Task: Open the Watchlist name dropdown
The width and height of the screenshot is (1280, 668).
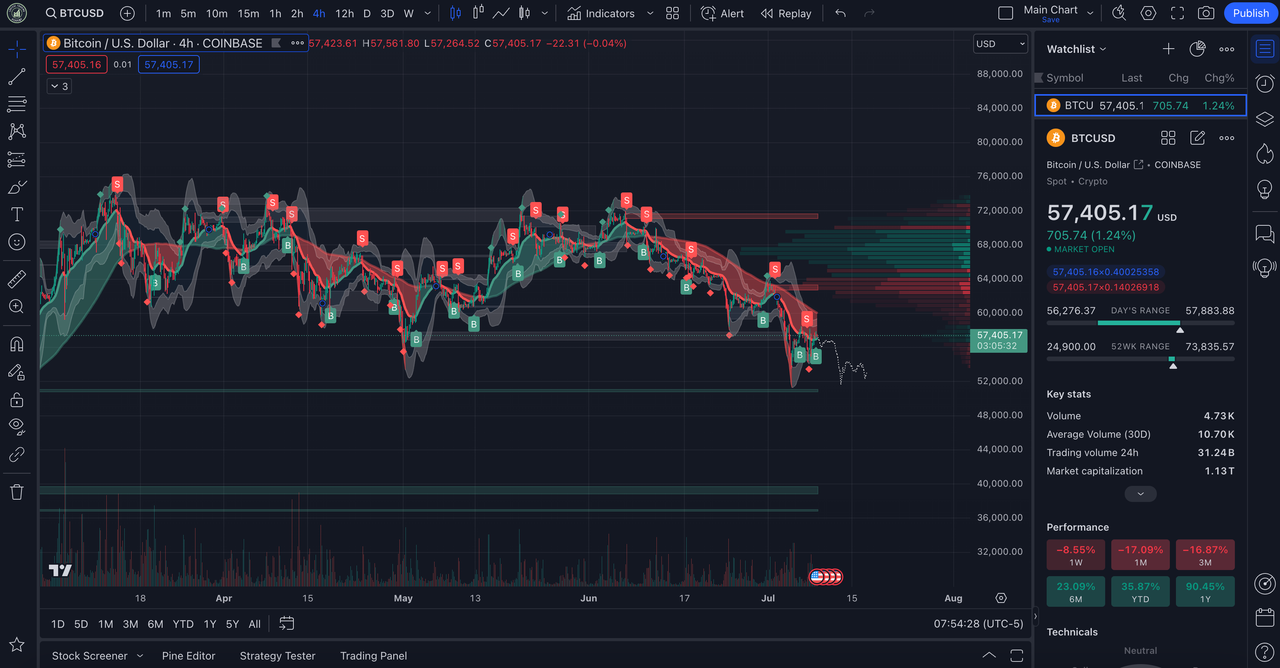Action: [x=1077, y=49]
